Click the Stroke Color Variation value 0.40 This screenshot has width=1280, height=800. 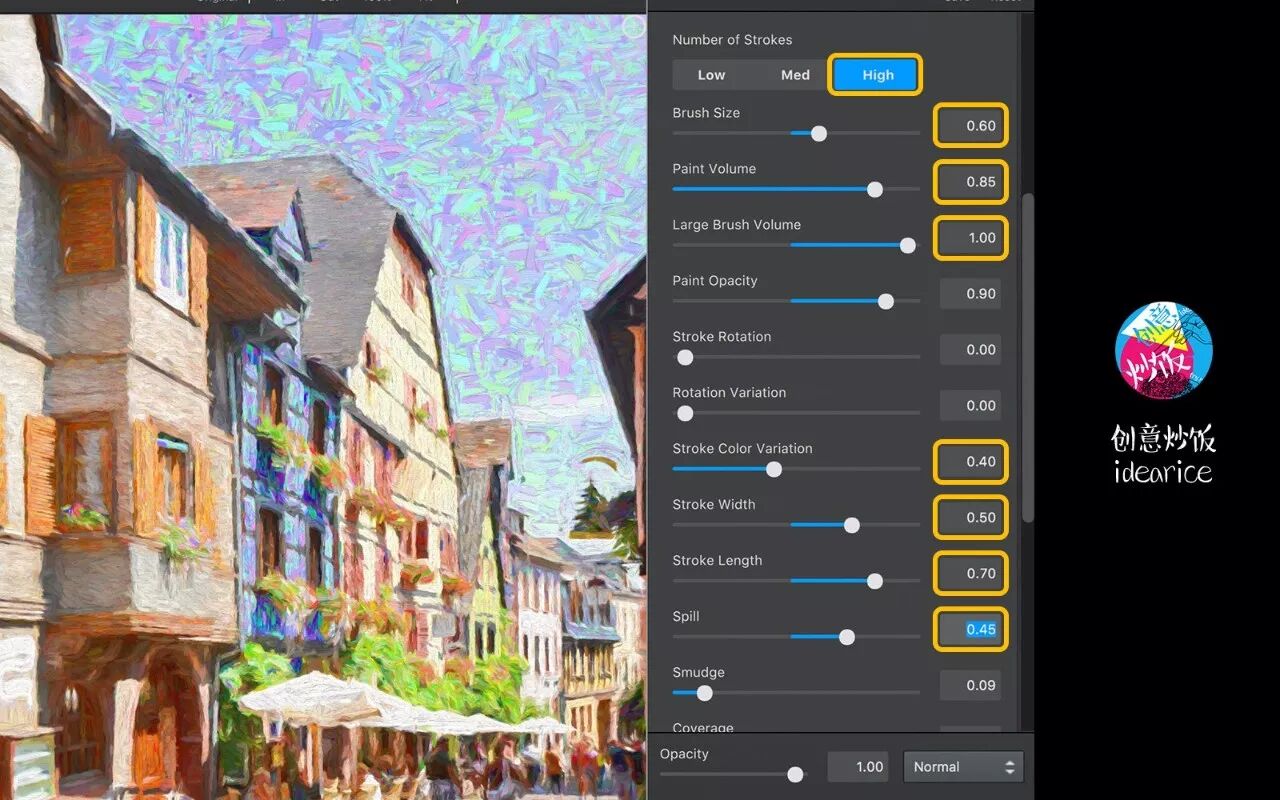[x=970, y=462]
